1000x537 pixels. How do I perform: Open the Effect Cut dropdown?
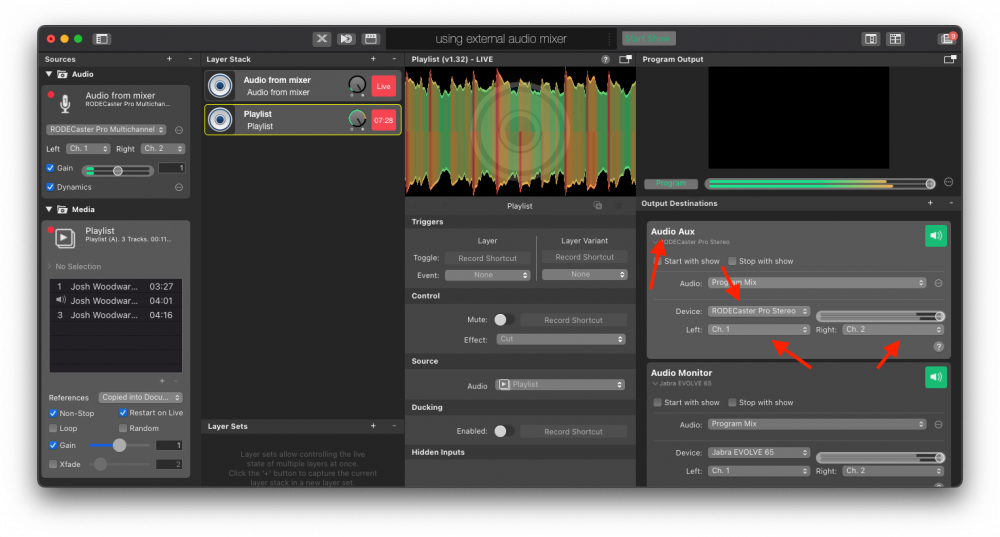[x=561, y=339]
